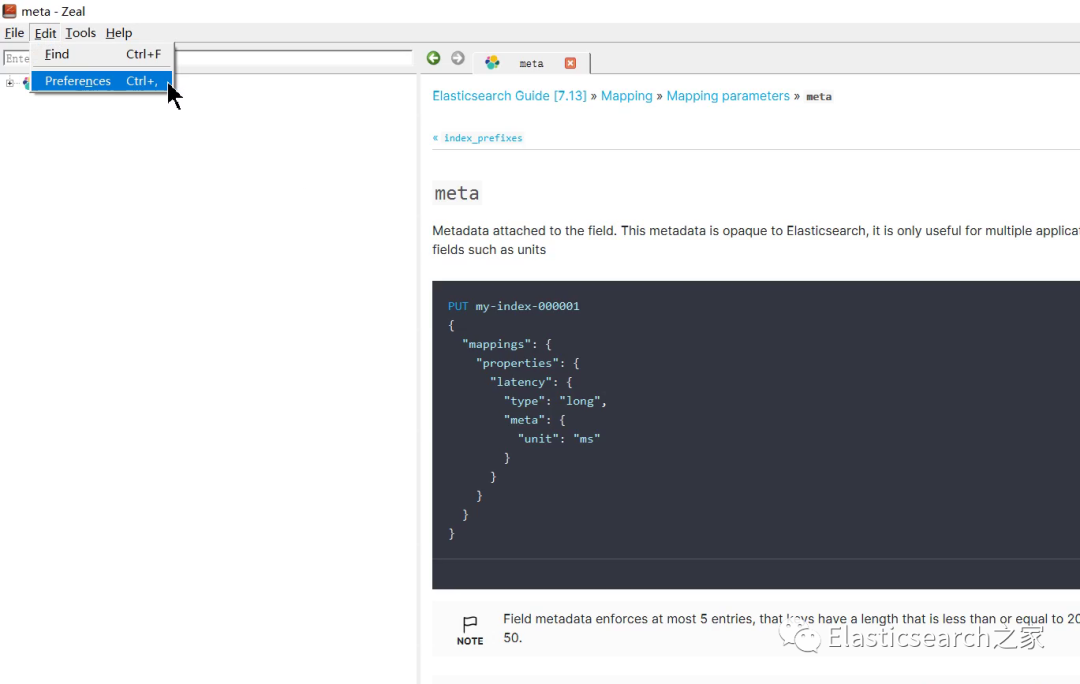Open the Elasticsearch Guide [7.13] breadcrumb link
The height and width of the screenshot is (684, 1080).
point(509,96)
